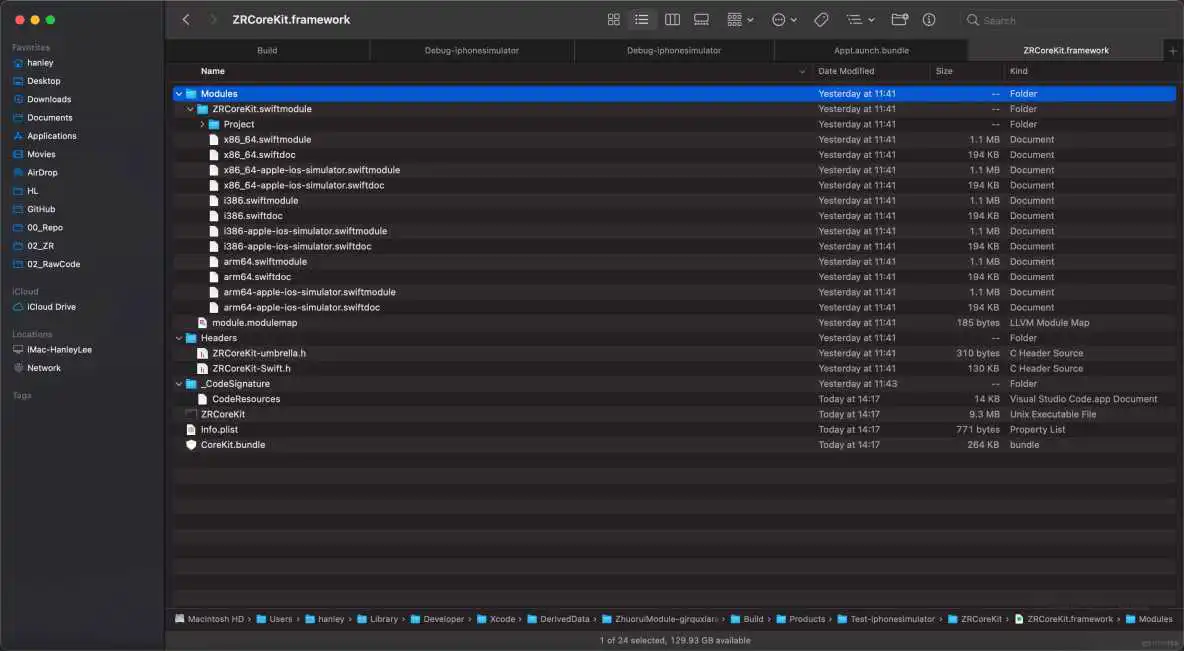Click the Get Info toolbar icon
The image size is (1184, 651).
pyautogui.click(x=929, y=20)
